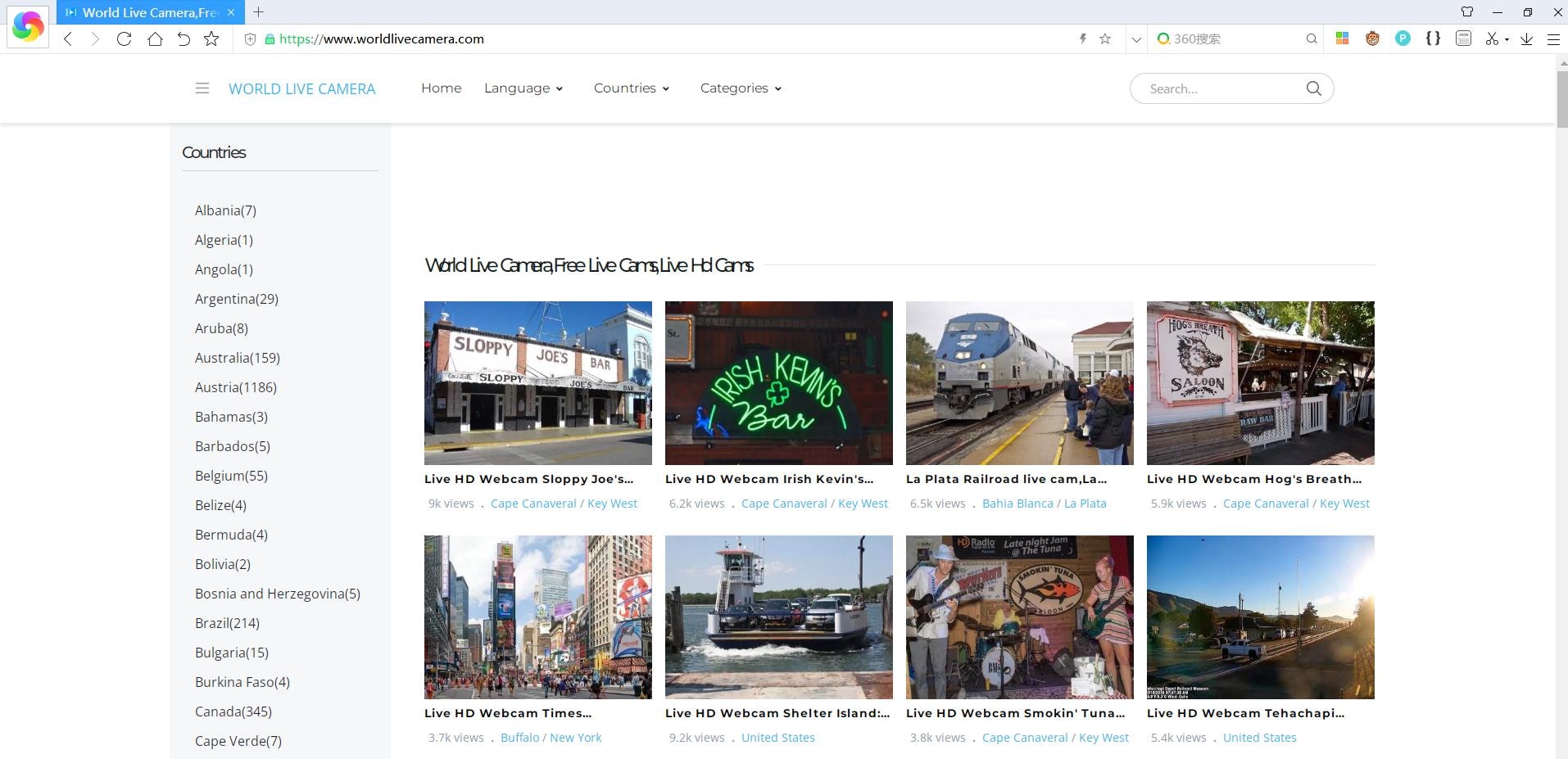1568x759 pixels.
Task: Open a new browser tab
Action: coord(258,12)
